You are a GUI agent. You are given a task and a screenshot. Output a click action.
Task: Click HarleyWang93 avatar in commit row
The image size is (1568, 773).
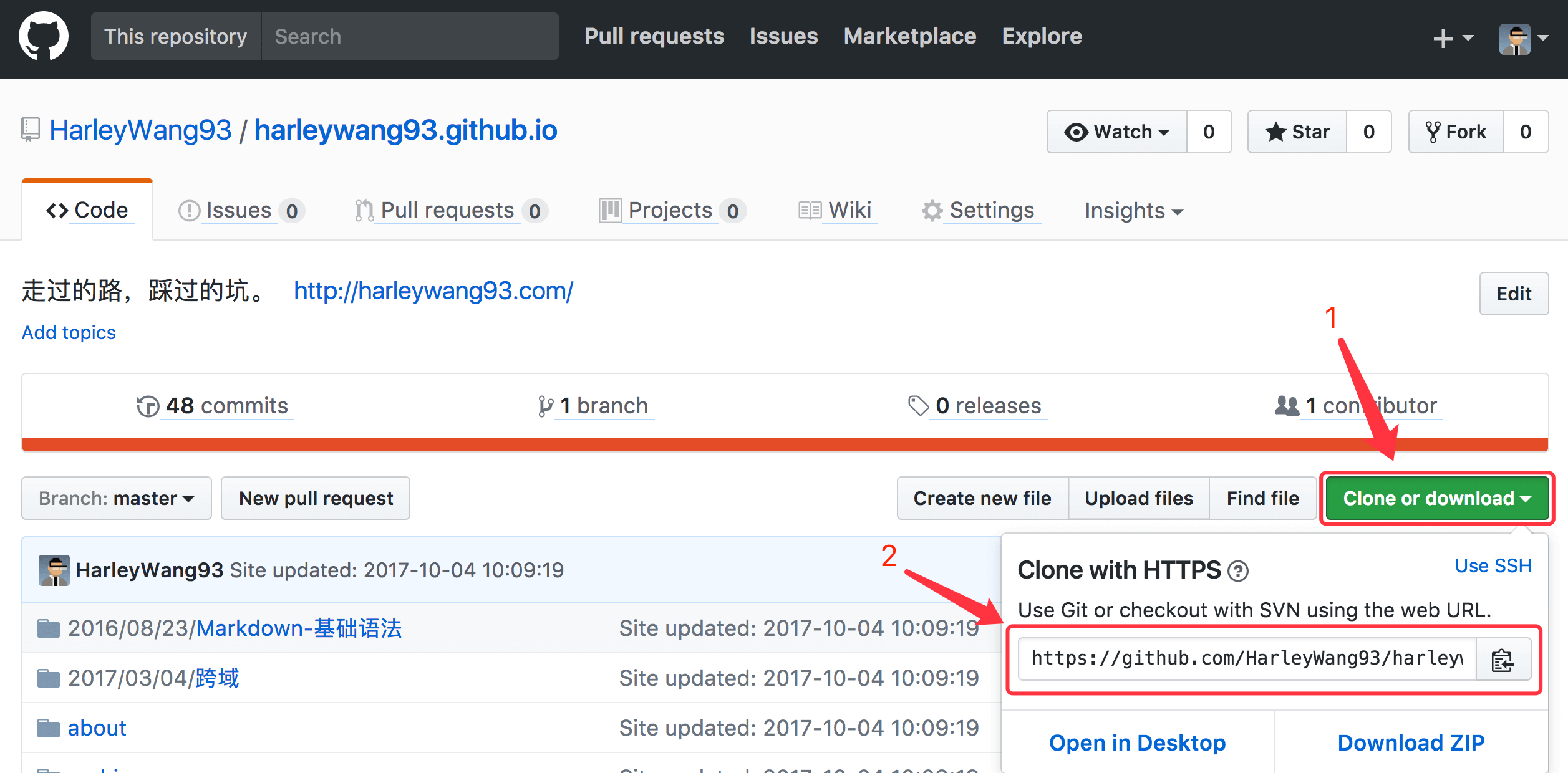(54, 570)
